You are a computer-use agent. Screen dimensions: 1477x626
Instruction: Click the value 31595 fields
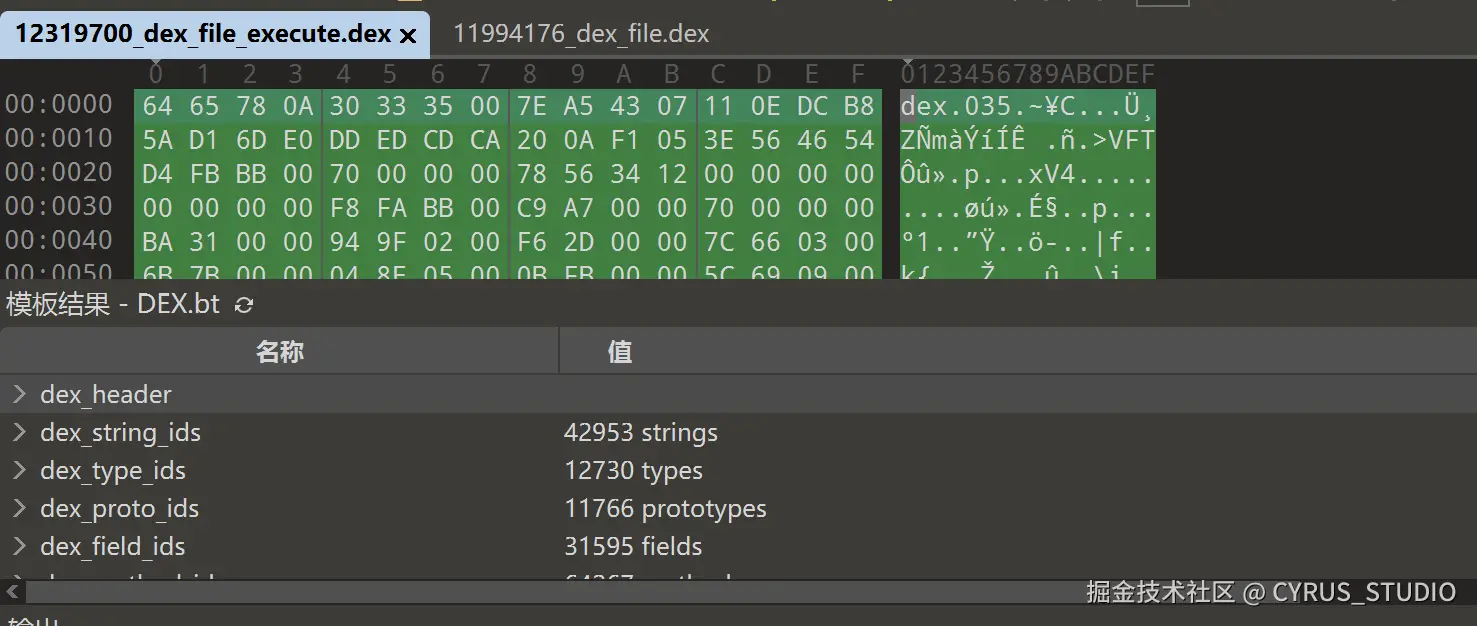(x=634, y=546)
